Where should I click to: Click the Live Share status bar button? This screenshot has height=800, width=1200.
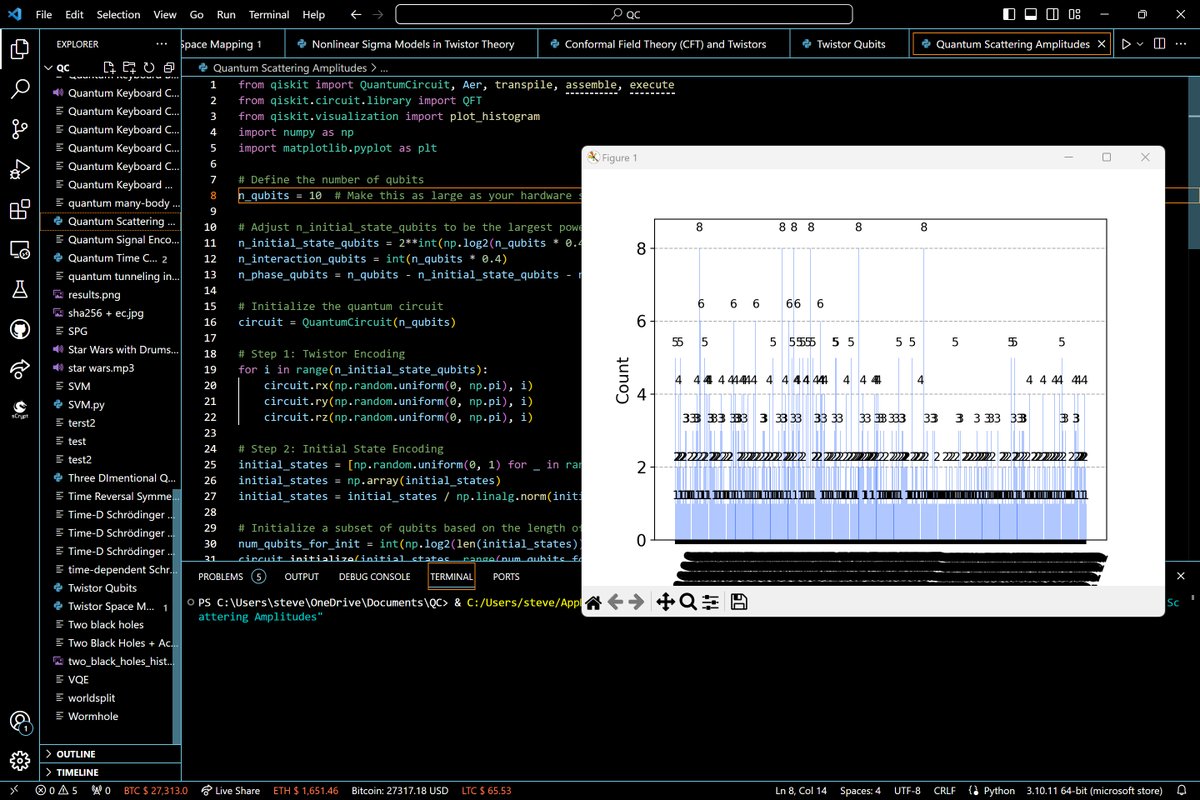[x=229, y=791]
